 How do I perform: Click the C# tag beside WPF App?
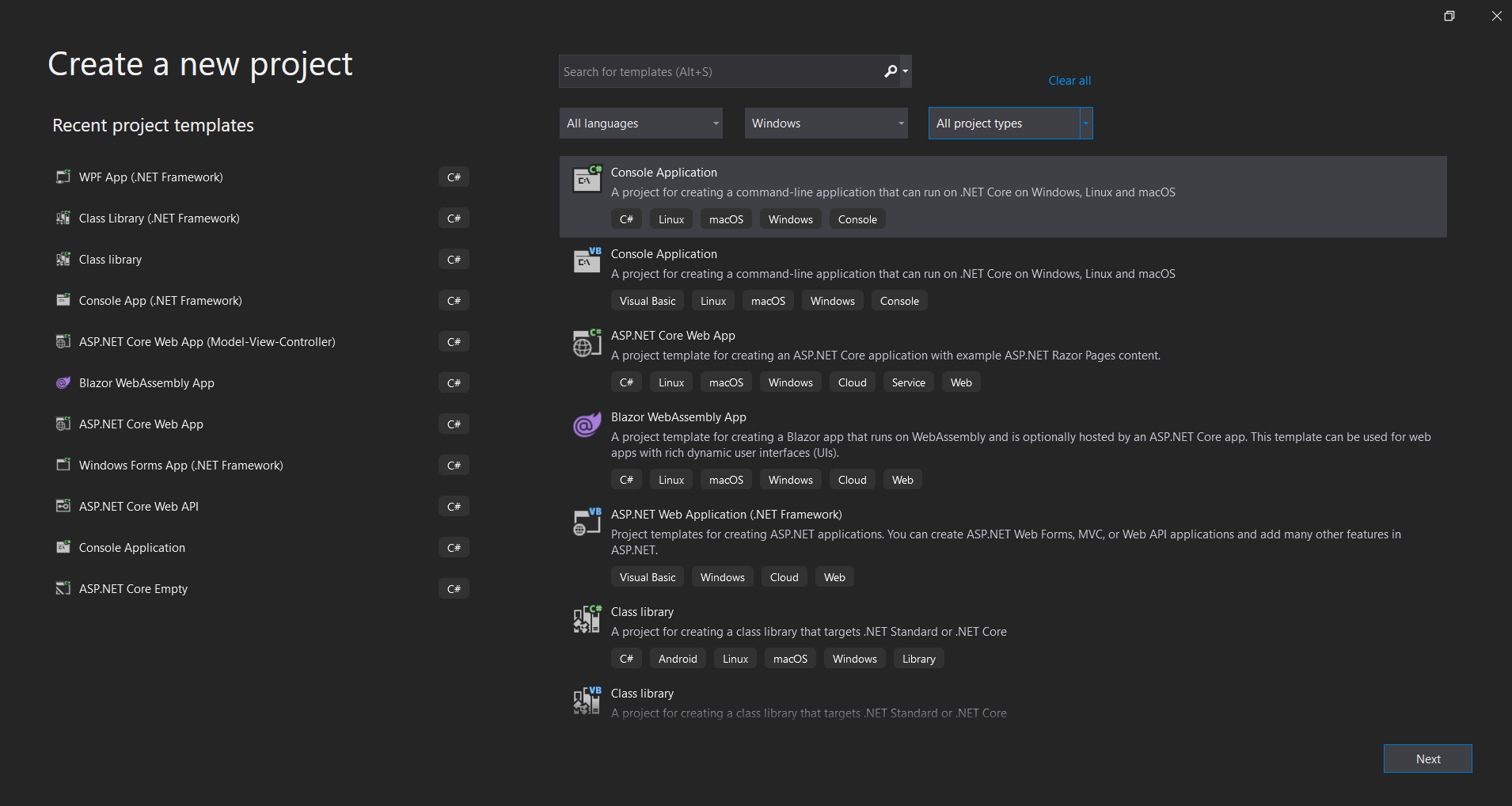(x=454, y=177)
